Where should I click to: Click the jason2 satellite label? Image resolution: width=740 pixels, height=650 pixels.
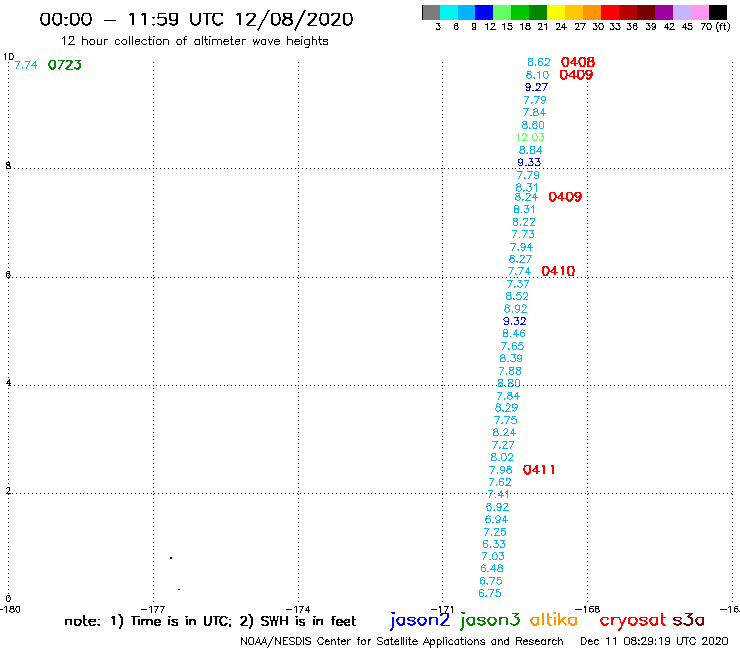420,621
